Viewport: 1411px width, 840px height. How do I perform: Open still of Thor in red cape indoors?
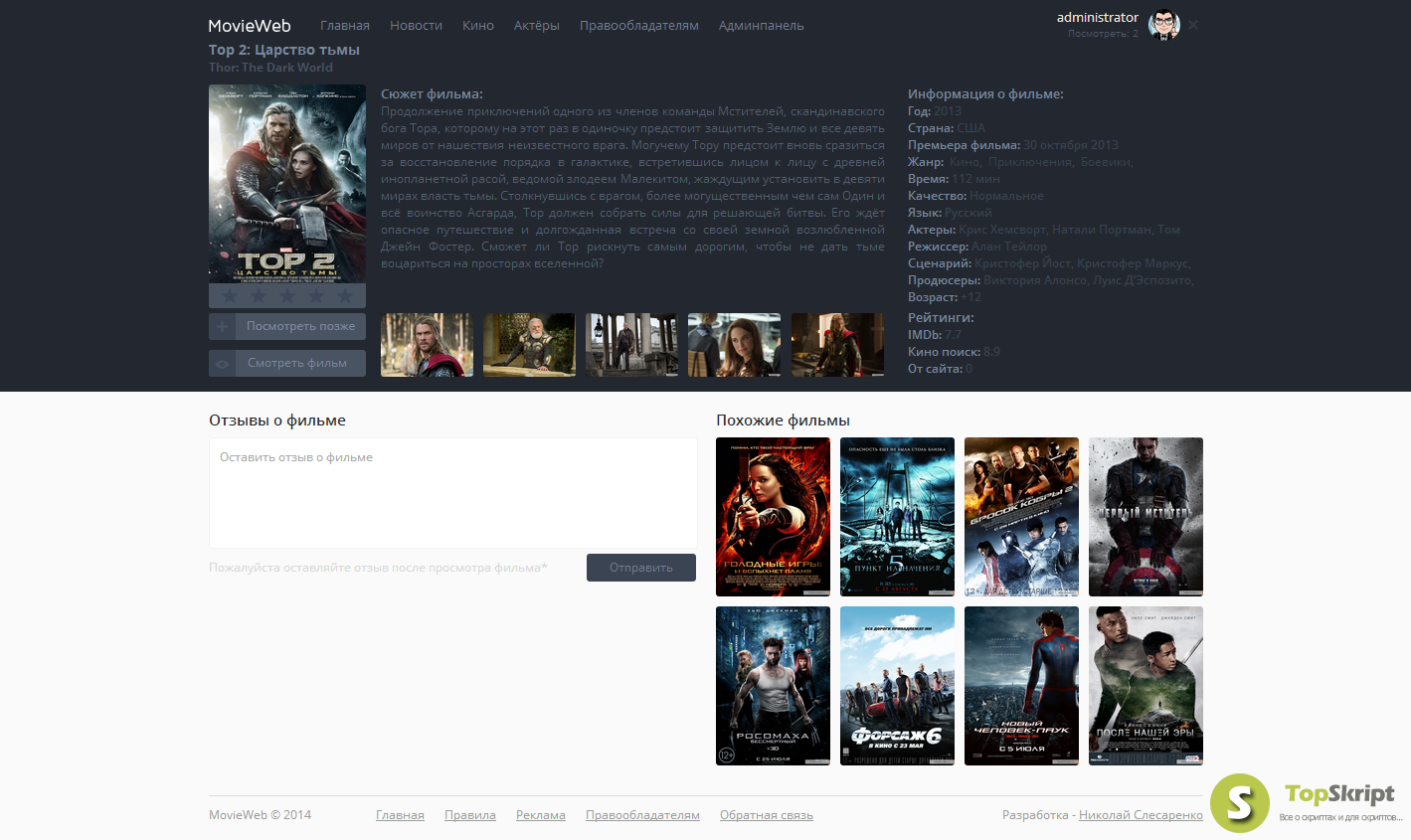[837, 345]
